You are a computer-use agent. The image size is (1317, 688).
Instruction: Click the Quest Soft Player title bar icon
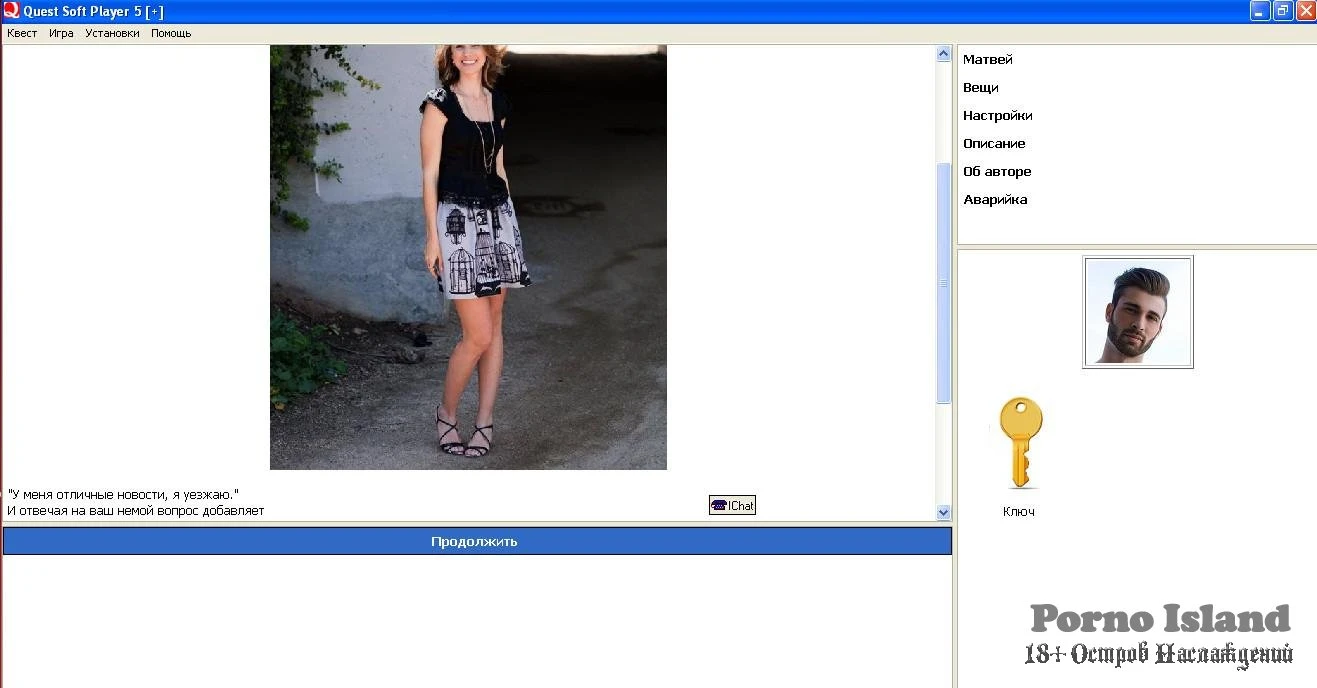tap(11, 11)
